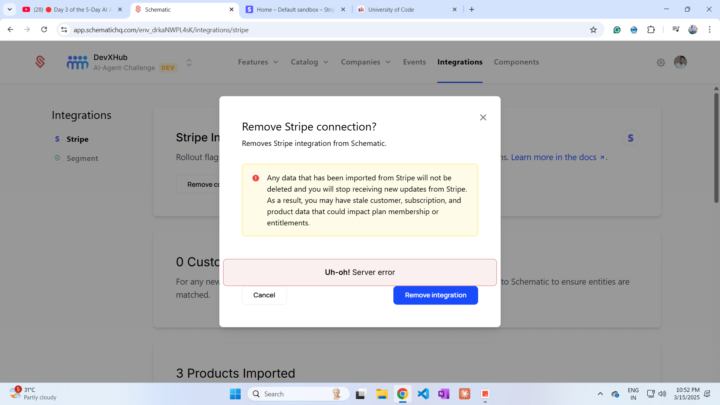The height and width of the screenshot is (405, 720).
Task: Go forward in browser history
Action: pos(27,30)
